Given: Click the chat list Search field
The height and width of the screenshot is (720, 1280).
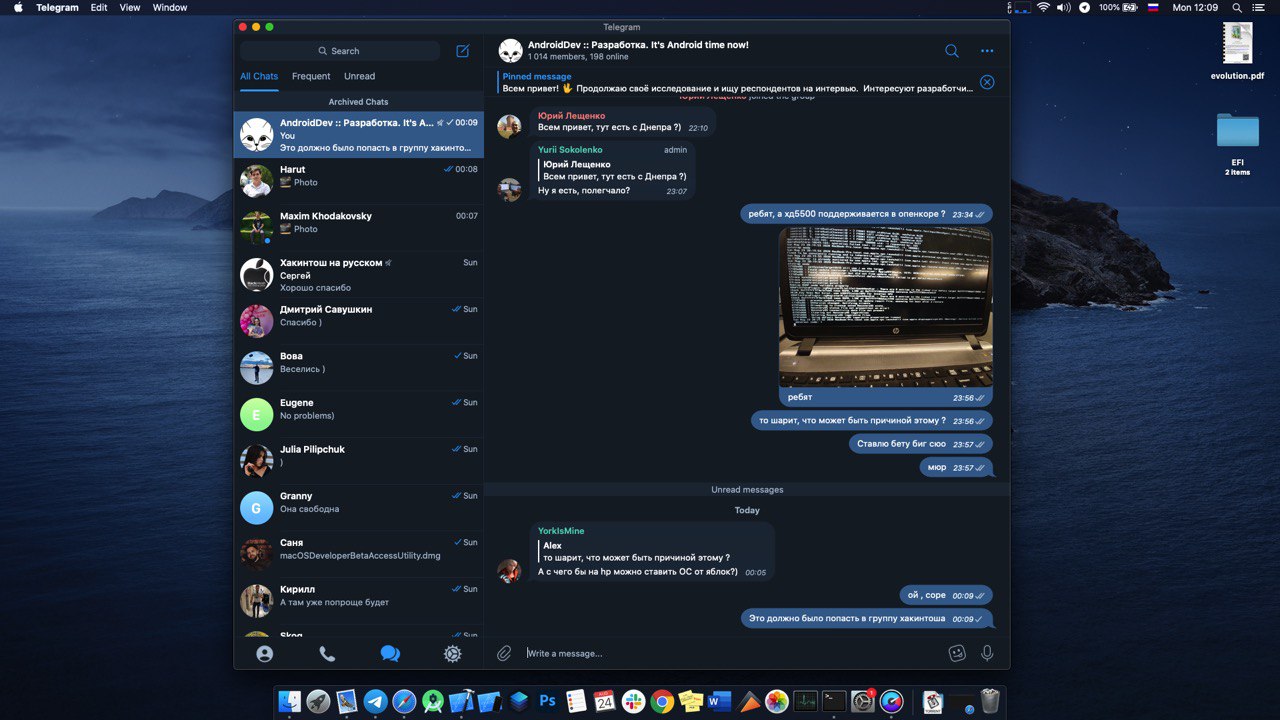Looking at the screenshot, I should 340,51.
